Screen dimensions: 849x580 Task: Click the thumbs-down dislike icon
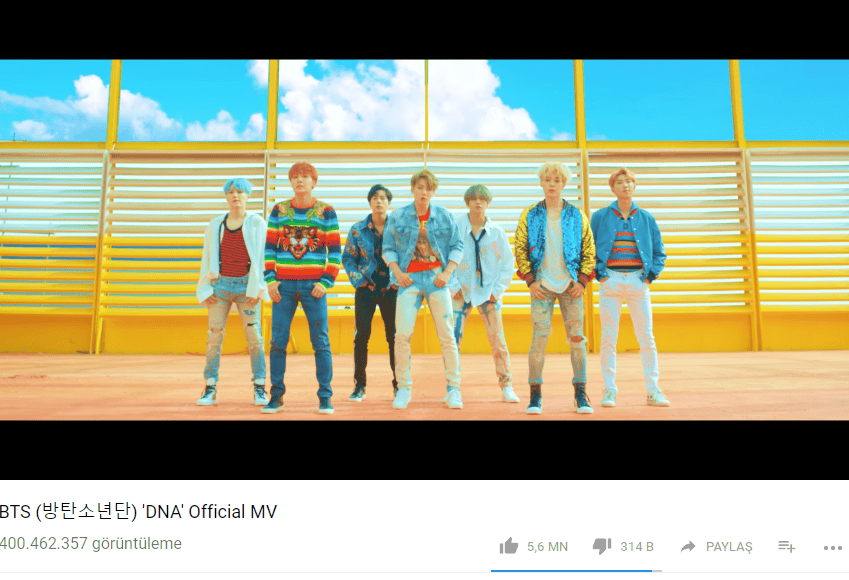(x=602, y=546)
